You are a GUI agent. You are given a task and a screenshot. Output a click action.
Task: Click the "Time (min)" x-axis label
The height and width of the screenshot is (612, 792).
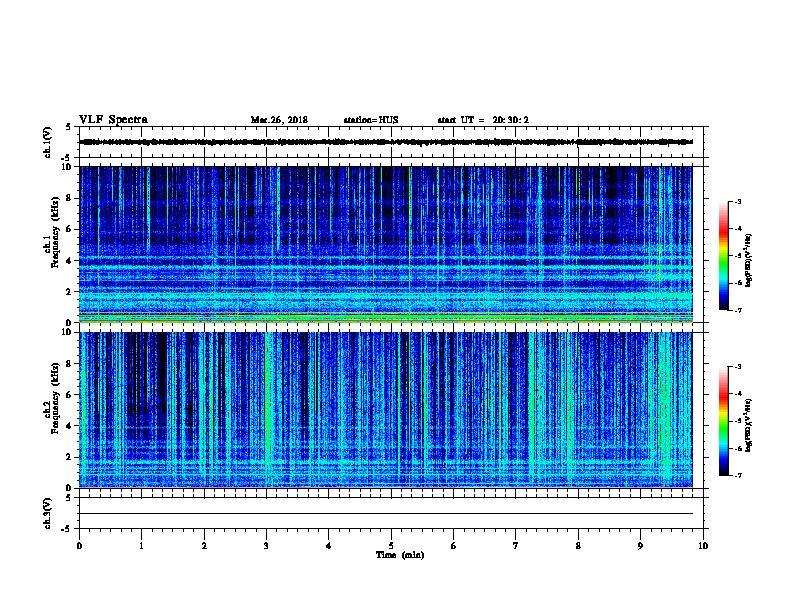(x=400, y=555)
